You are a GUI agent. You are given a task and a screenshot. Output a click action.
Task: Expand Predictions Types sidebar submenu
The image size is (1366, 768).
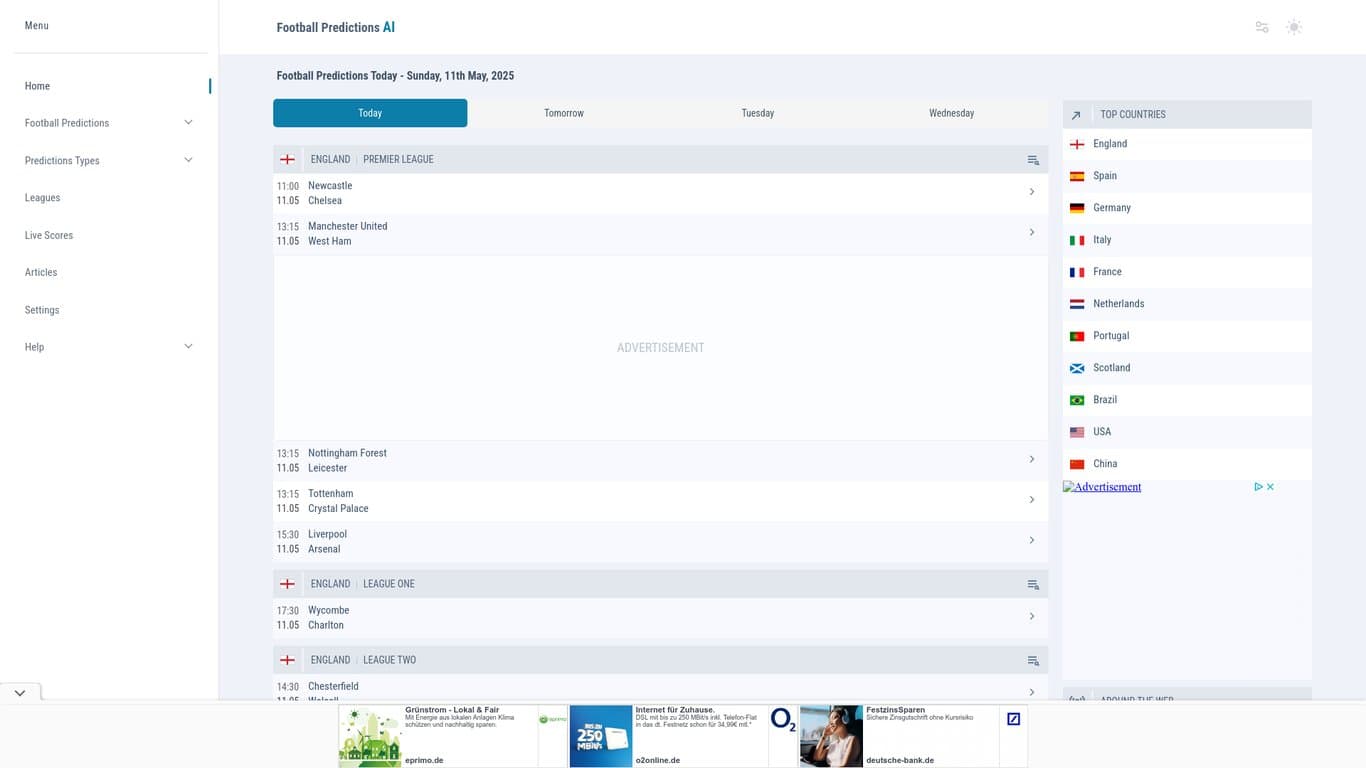tap(188, 160)
